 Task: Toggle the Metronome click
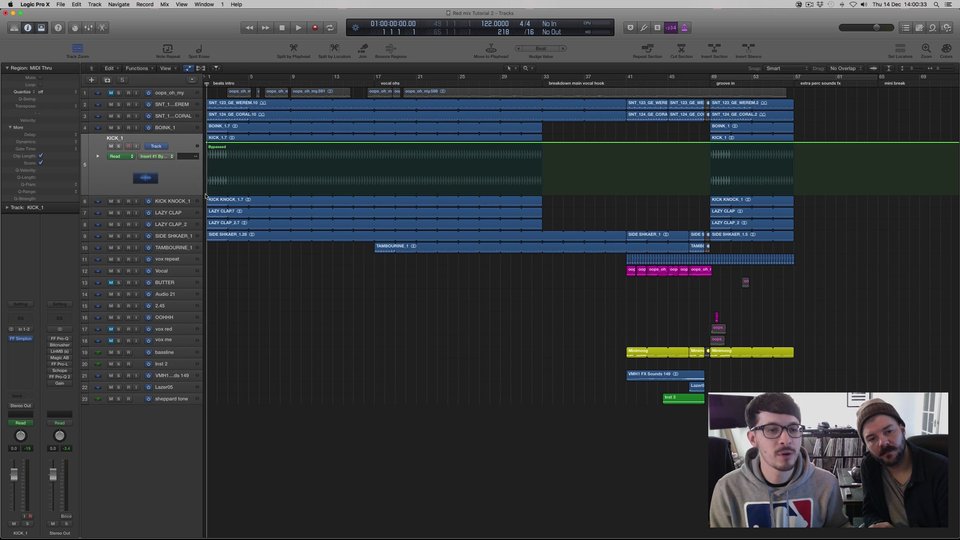[x=684, y=28]
